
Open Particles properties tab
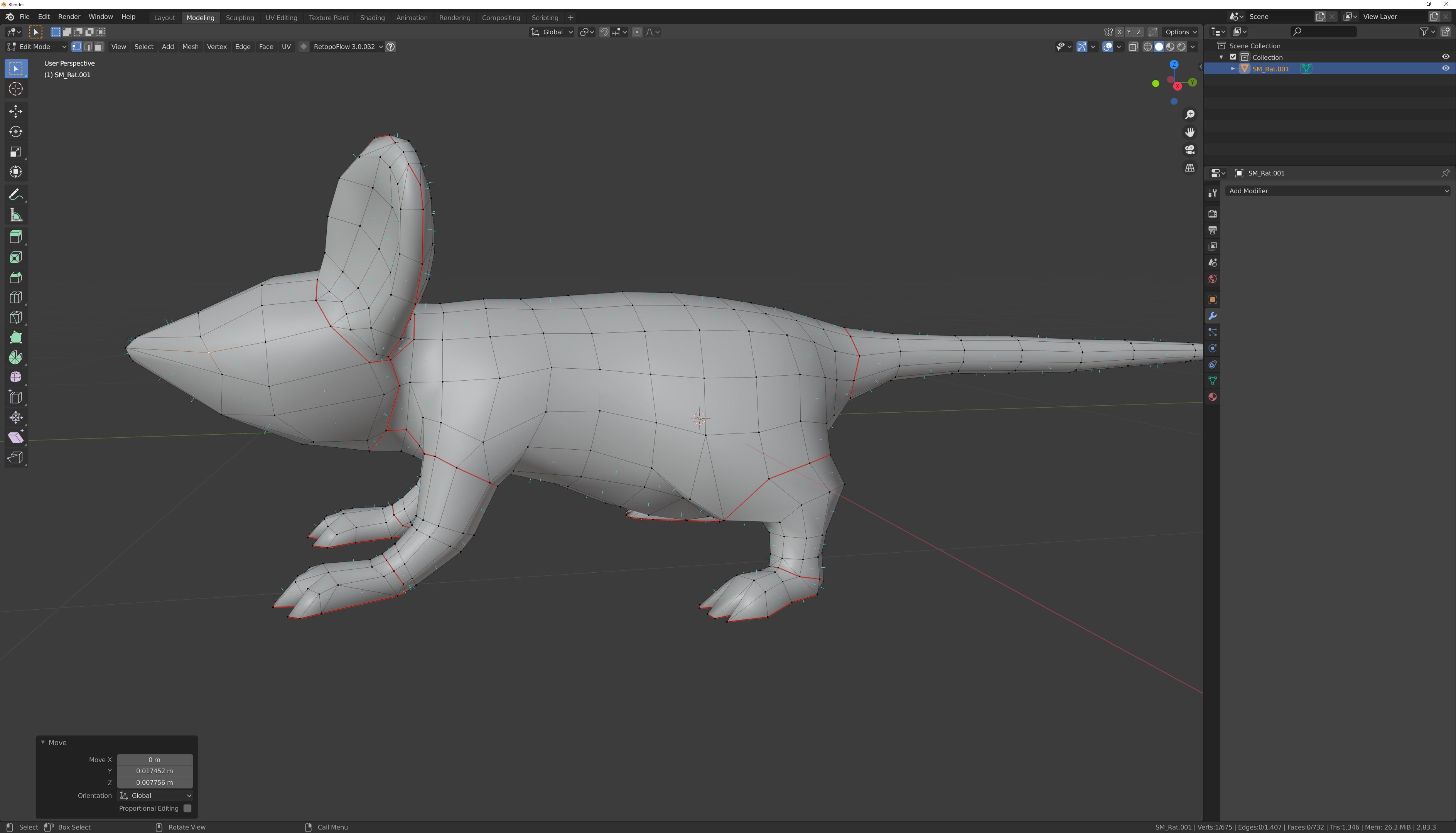coord(1212,332)
